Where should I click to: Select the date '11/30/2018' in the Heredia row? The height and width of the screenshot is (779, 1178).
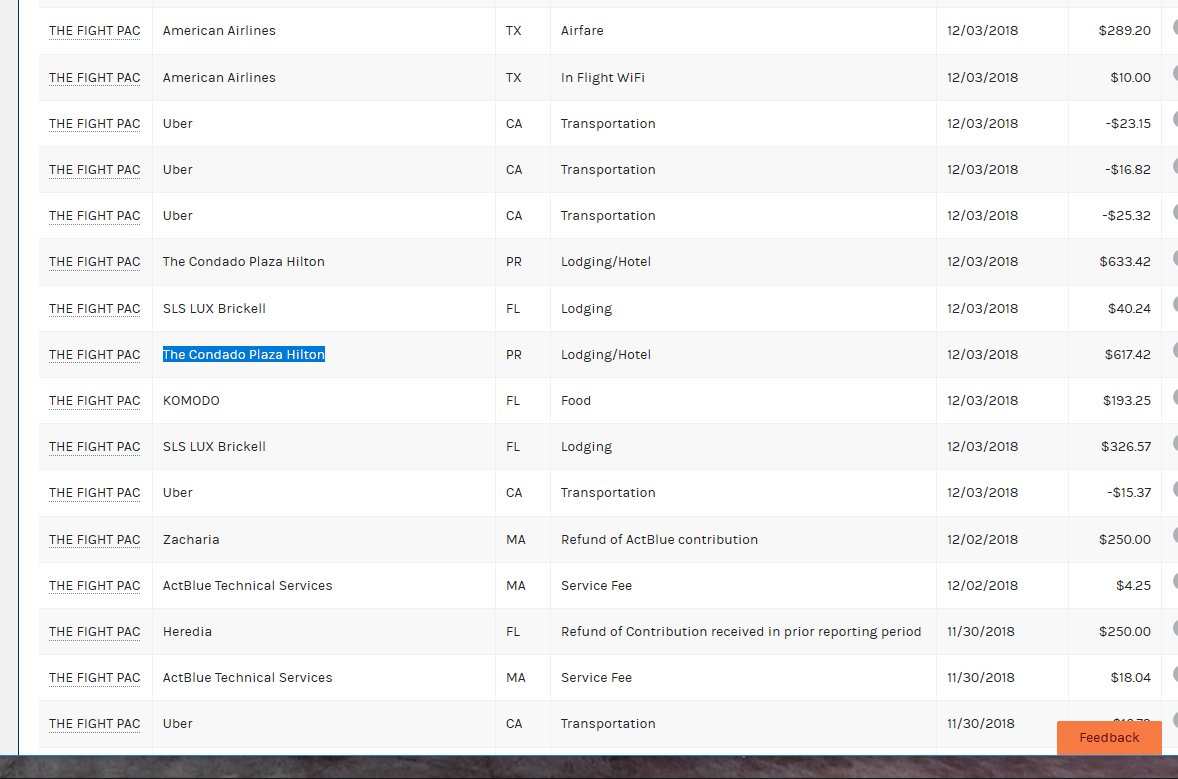pyautogui.click(x=980, y=632)
